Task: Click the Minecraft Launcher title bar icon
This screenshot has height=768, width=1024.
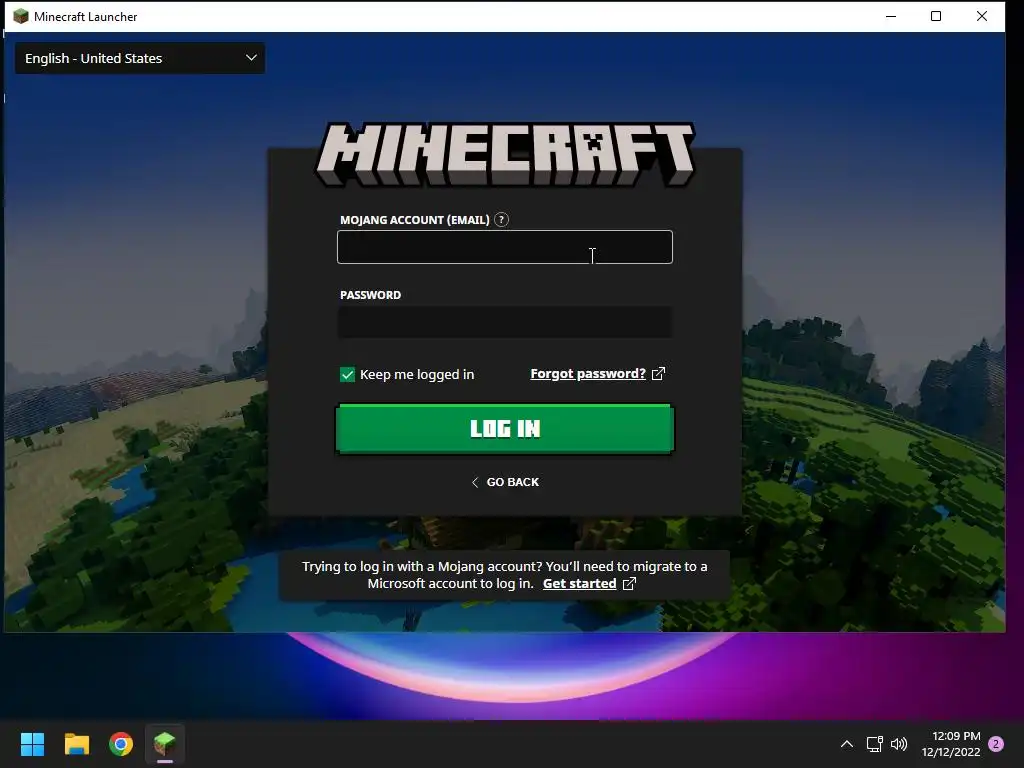Action: tap(21, 16)
